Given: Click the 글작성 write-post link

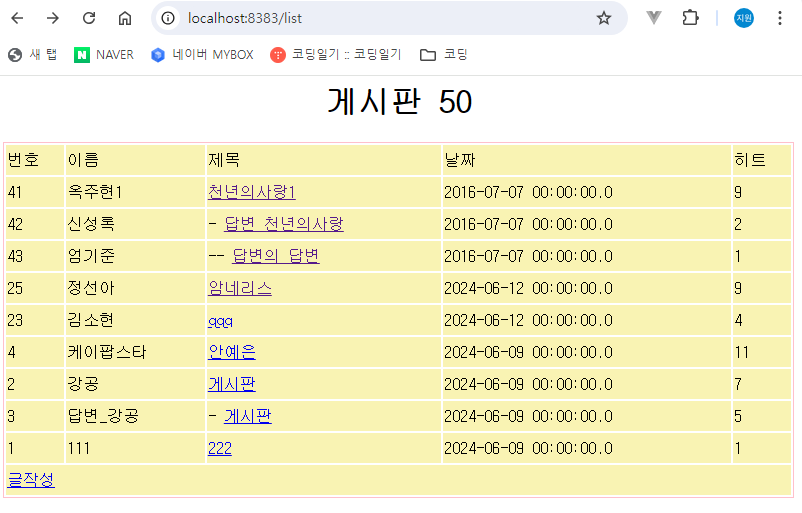Looking at the screenshot, I should [31, 480].
